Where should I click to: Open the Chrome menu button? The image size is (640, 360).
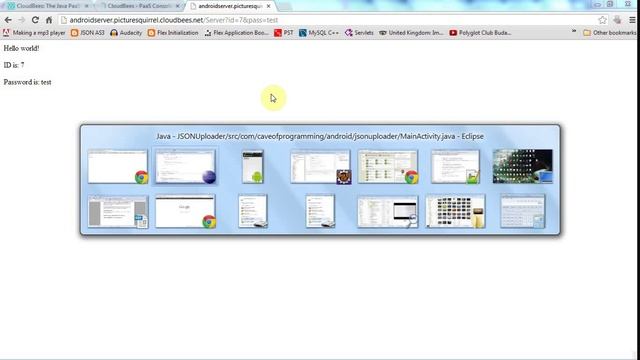(x=632, y=20)
